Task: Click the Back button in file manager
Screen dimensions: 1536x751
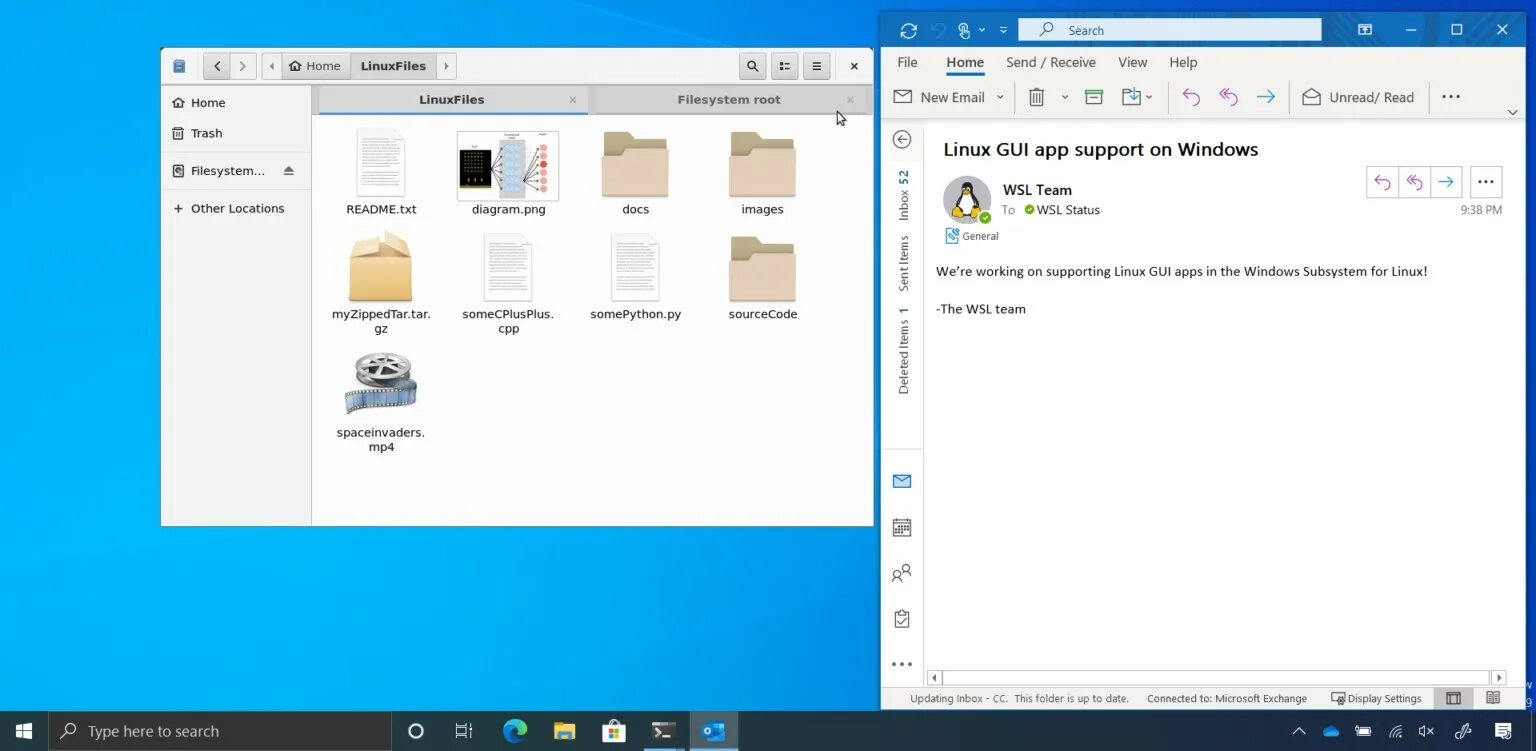Action: (217, 66)
